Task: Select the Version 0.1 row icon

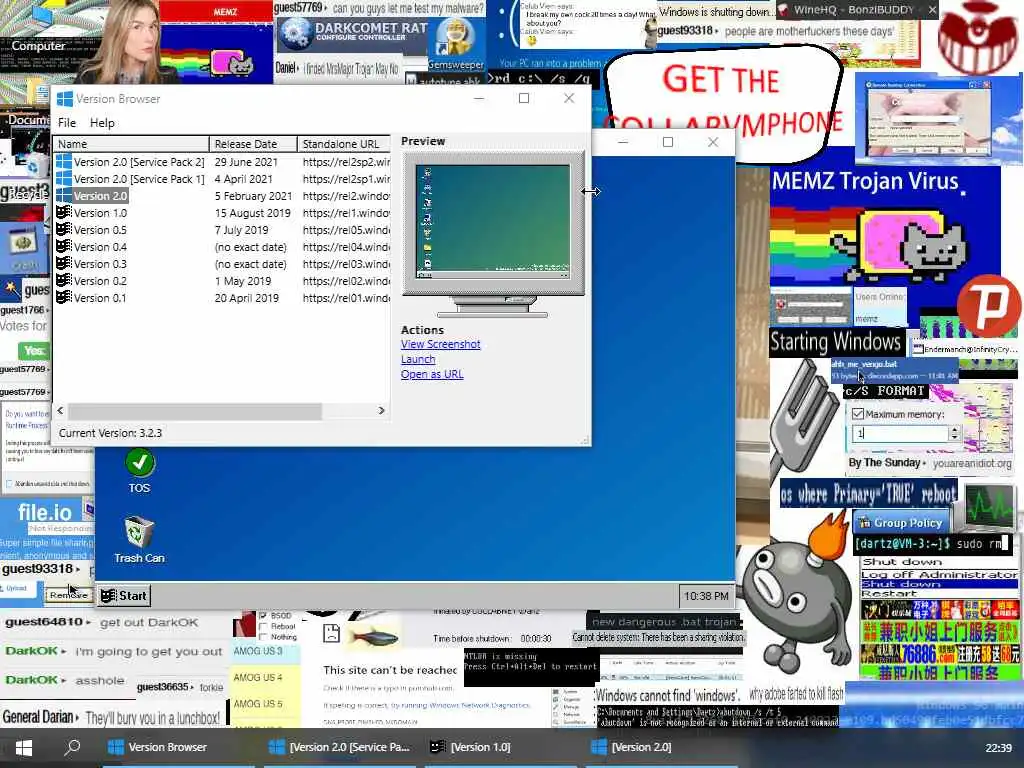Action: pos(63,298)
